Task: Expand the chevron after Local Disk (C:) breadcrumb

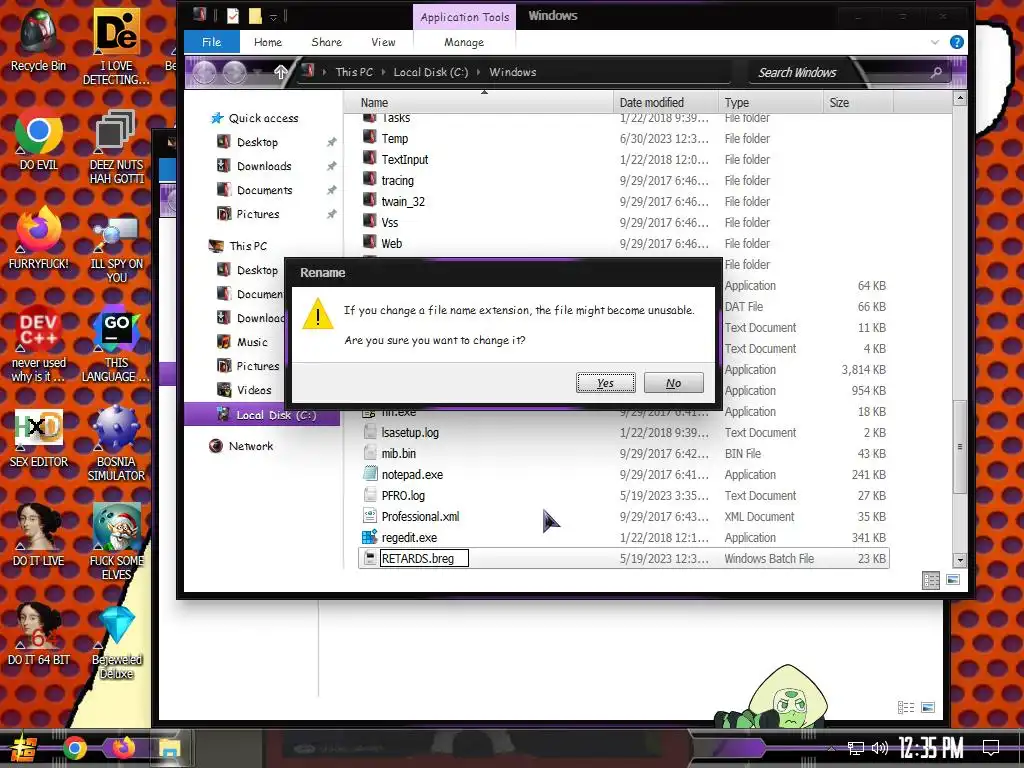Action: [479, 72]
